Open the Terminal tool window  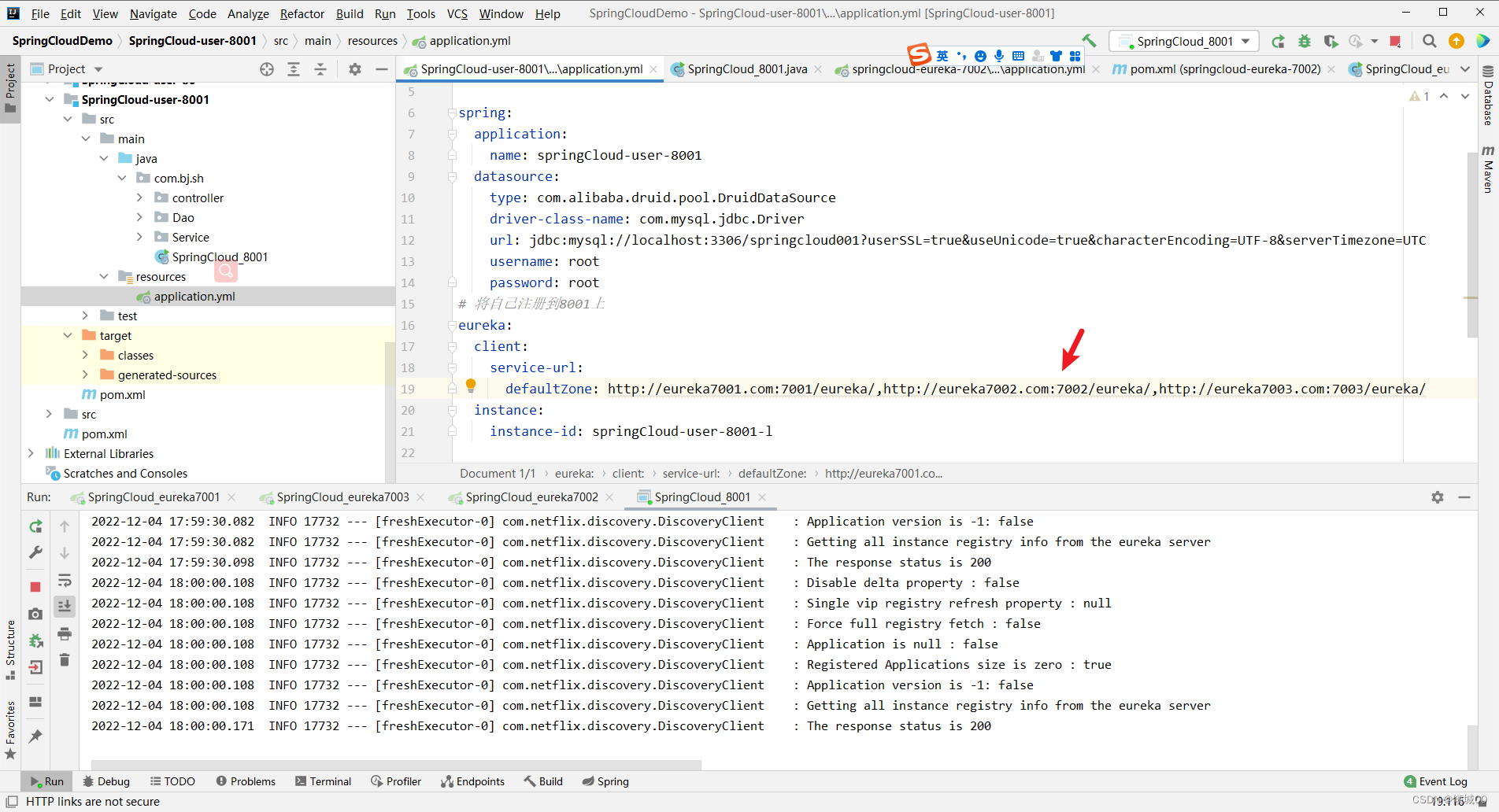click(324, 781)
